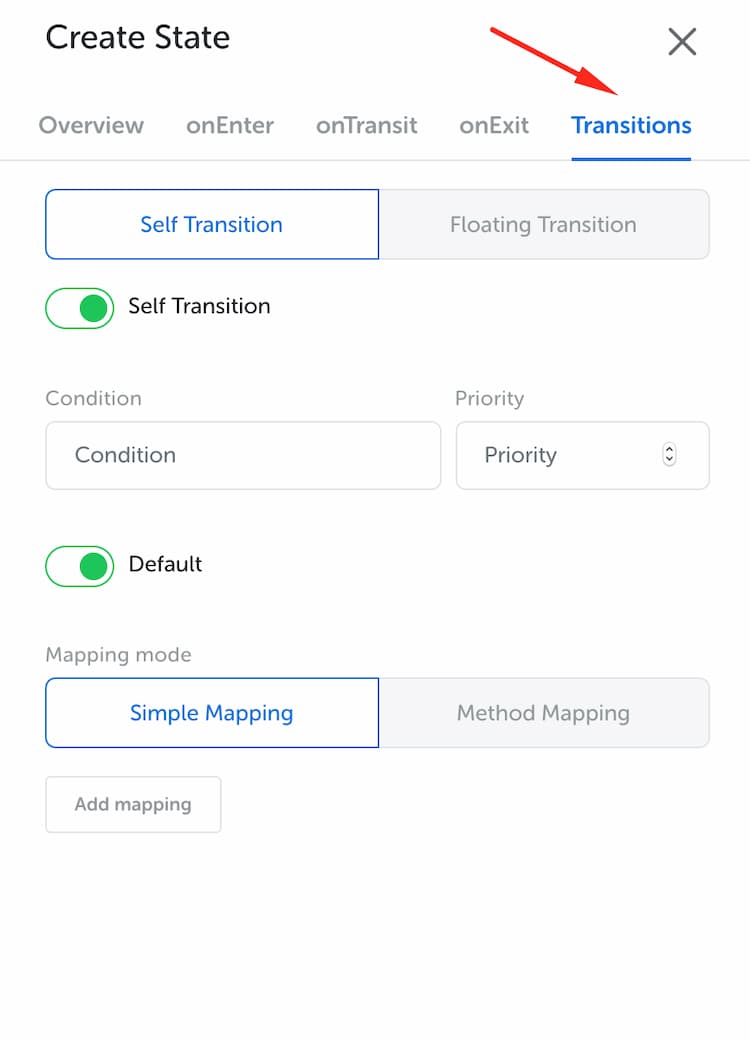The width and height of the screenshot is (750, 1041).
Task: Focus the Condition input field
Action: click(243, 455)
